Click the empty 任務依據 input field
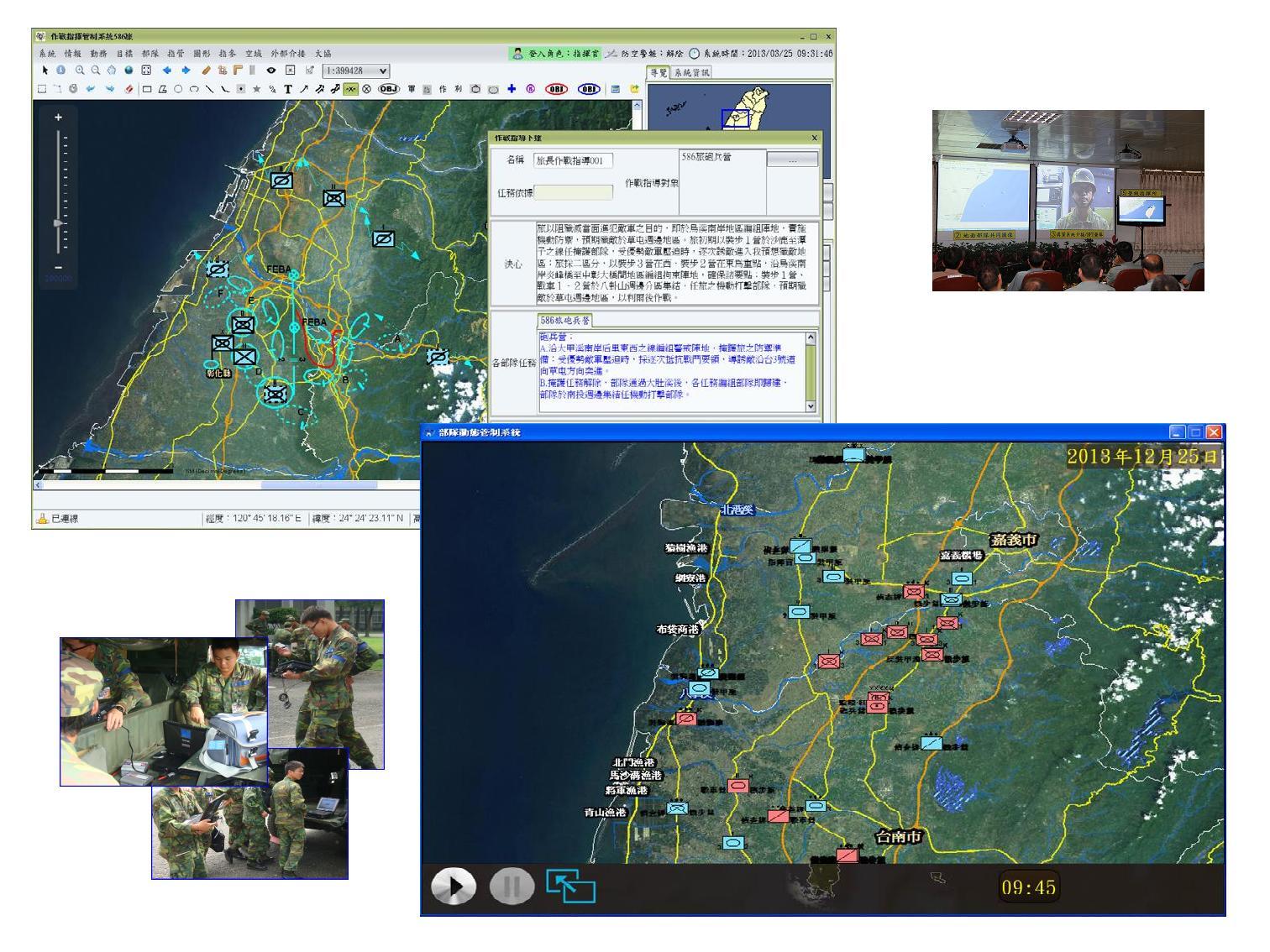The image size is (1270, 952). [x=574, y=192]
